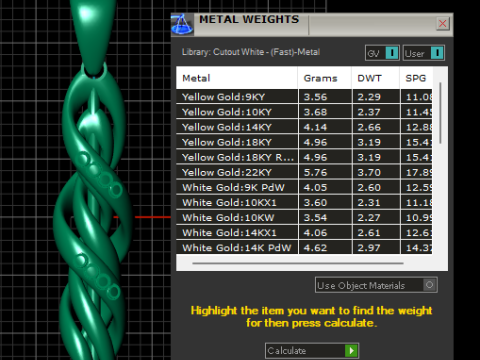The width and height of the screenshot is (480, 360).
Task: Click the Library: Cutout White label
Action: (251, 52)
